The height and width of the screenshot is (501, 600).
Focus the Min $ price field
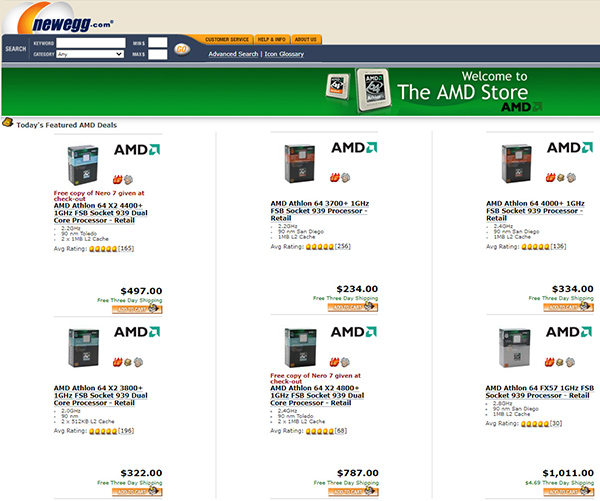pyautogui.click(x=158, y=42)
